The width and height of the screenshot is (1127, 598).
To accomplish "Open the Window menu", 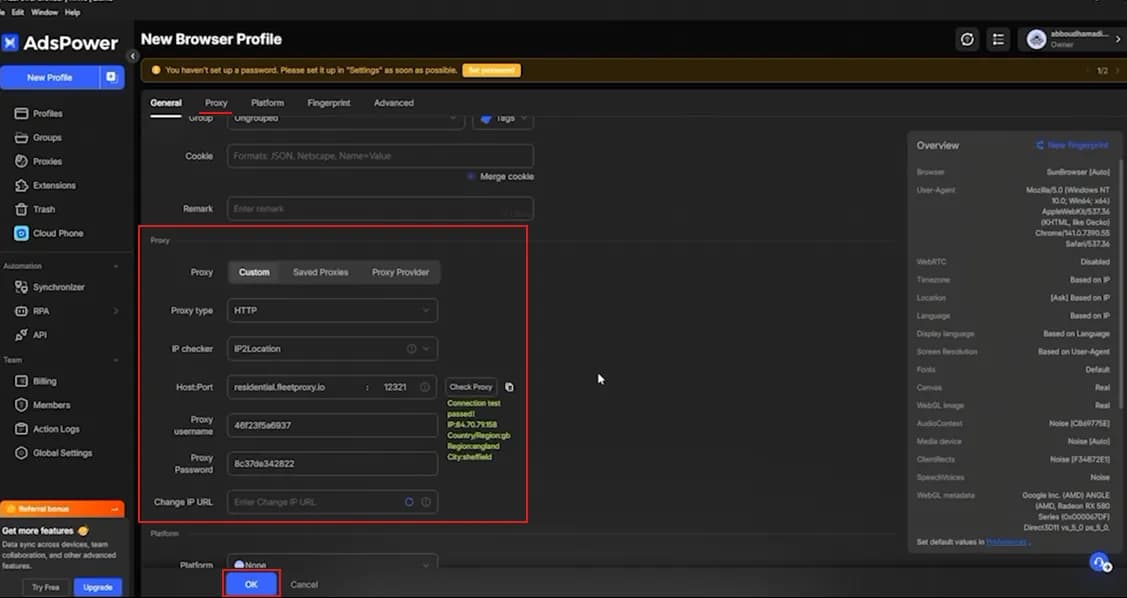I will tap(45, 12).
